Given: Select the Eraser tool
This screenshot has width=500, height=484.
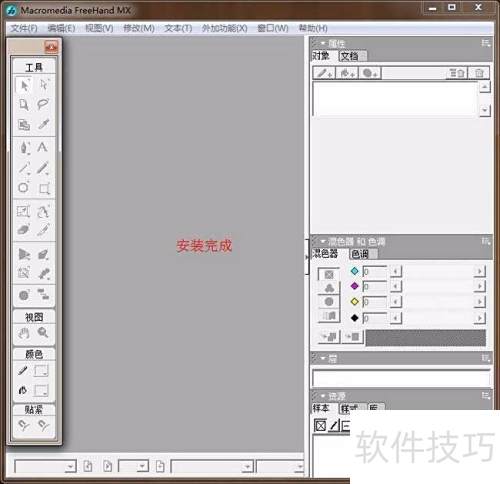Looking at the screenshot, I should pos(23,230).
